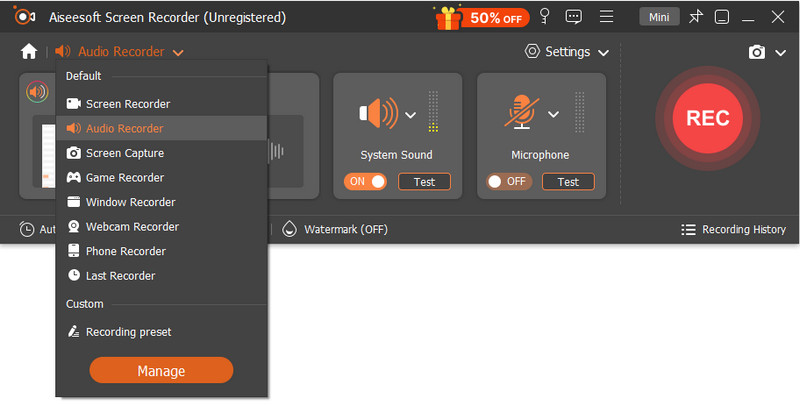Choose Webcam Recorder in the list

tap(132, 227)
